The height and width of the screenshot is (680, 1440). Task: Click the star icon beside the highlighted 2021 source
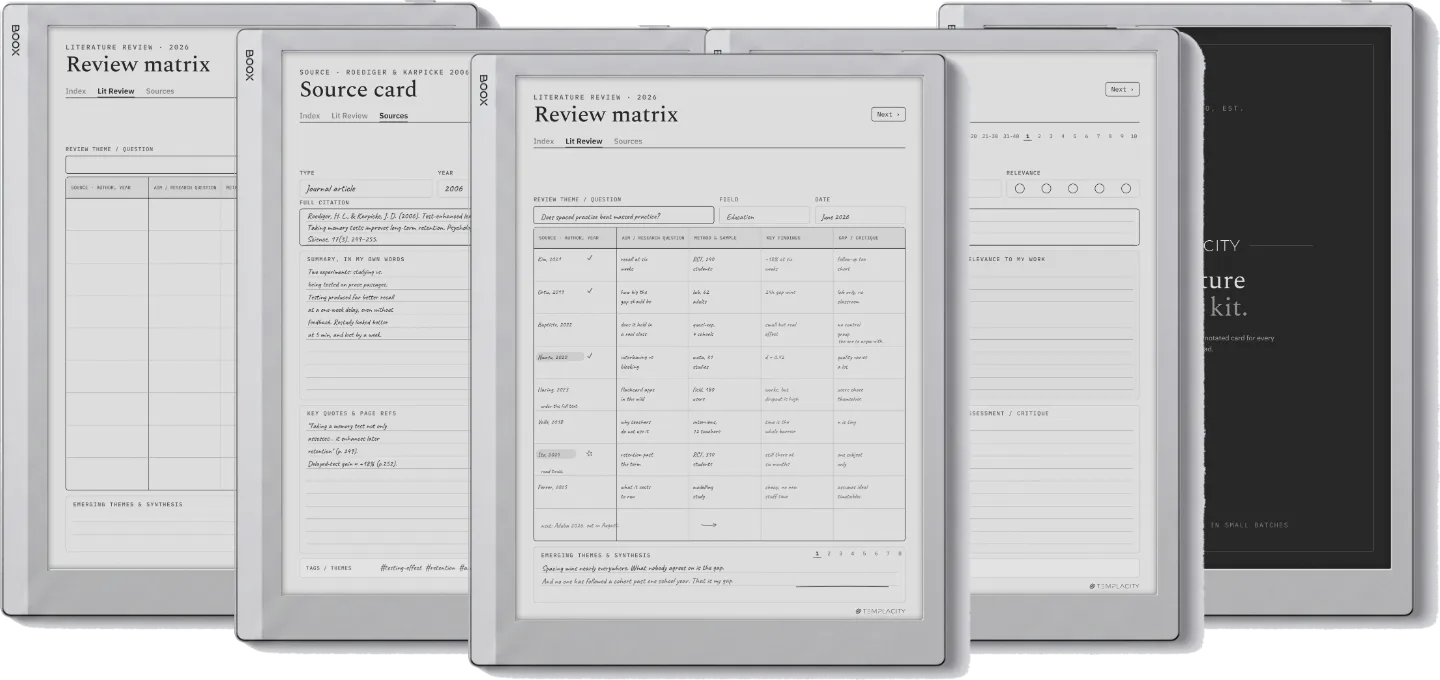pos(589,453)
